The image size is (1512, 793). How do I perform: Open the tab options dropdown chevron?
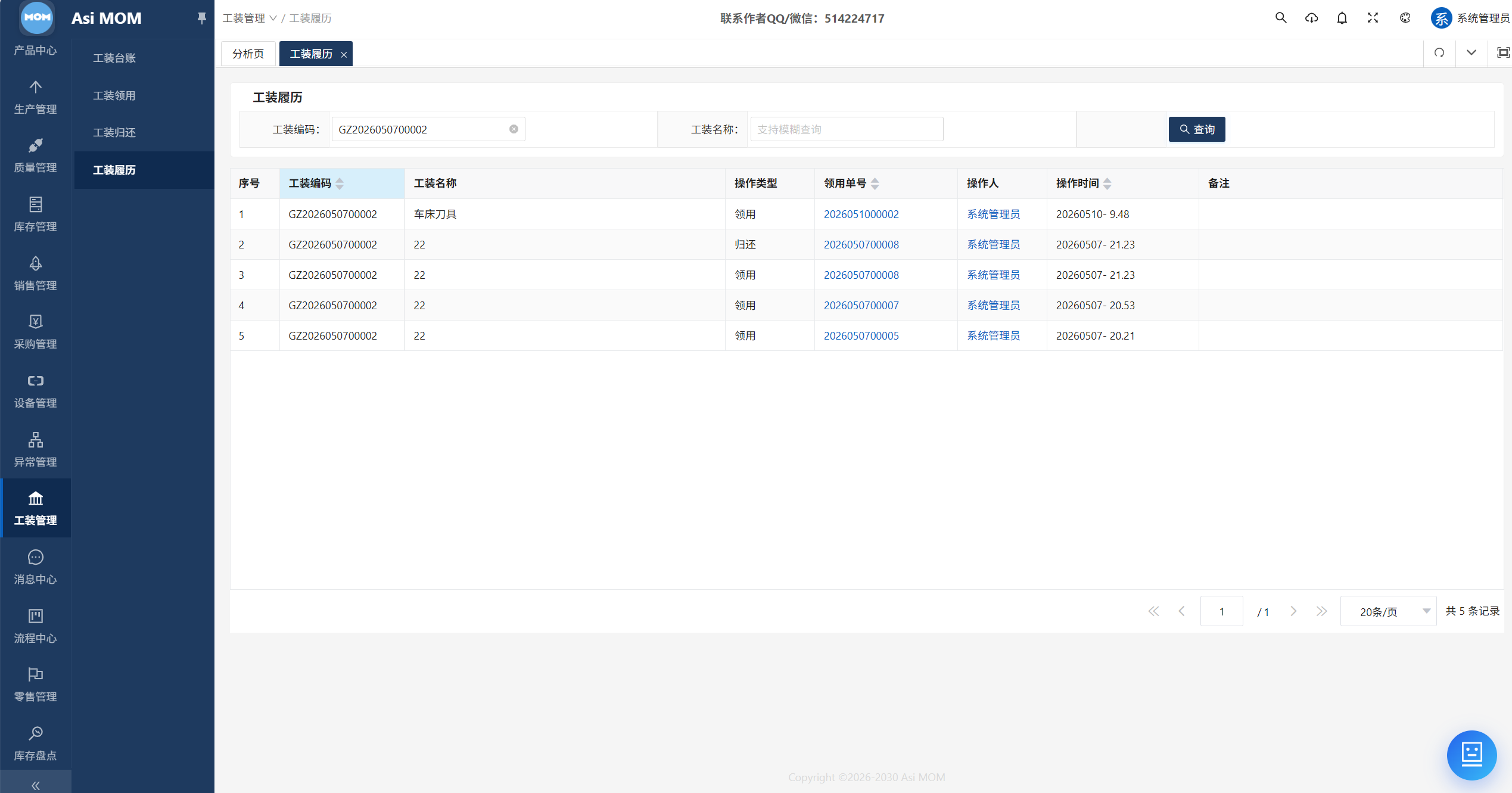(1471, 53)
